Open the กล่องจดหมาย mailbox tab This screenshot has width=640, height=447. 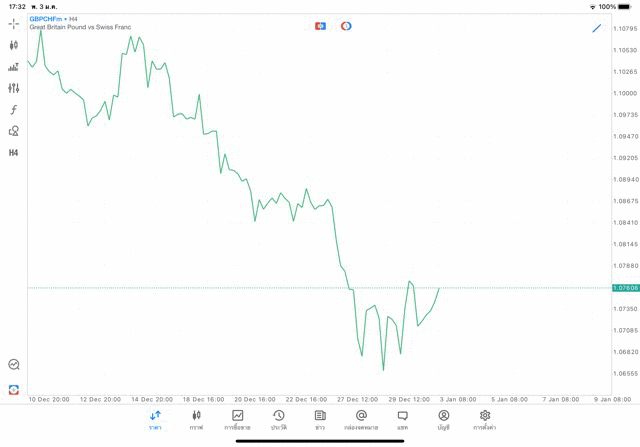pos(361,420)
